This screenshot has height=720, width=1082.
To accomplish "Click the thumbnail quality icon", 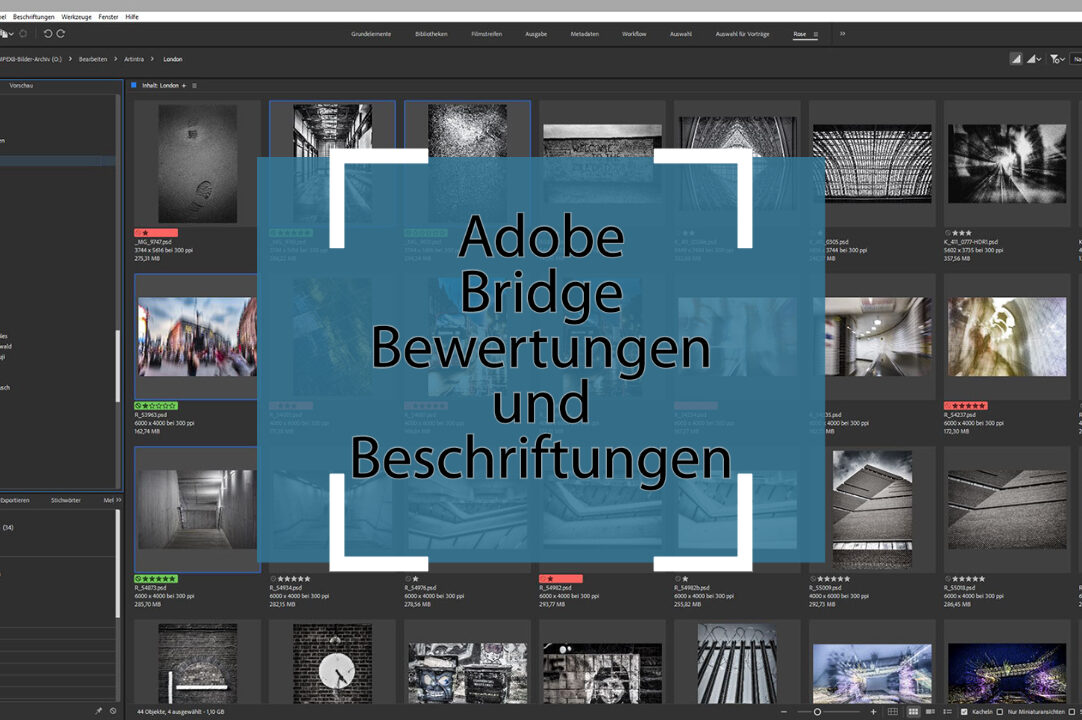I will [x=1015, y=59].
